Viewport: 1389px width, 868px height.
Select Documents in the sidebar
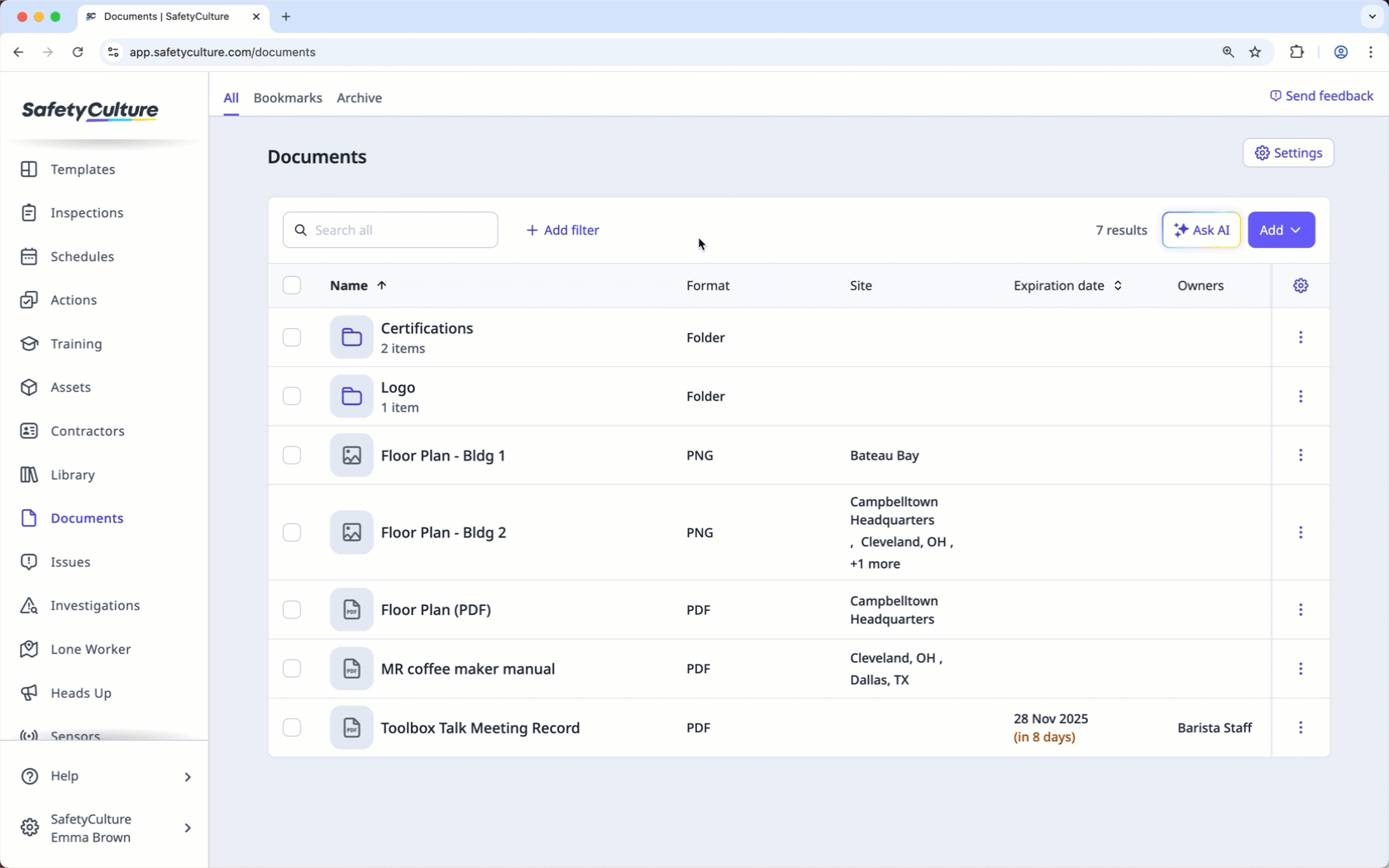86,518
